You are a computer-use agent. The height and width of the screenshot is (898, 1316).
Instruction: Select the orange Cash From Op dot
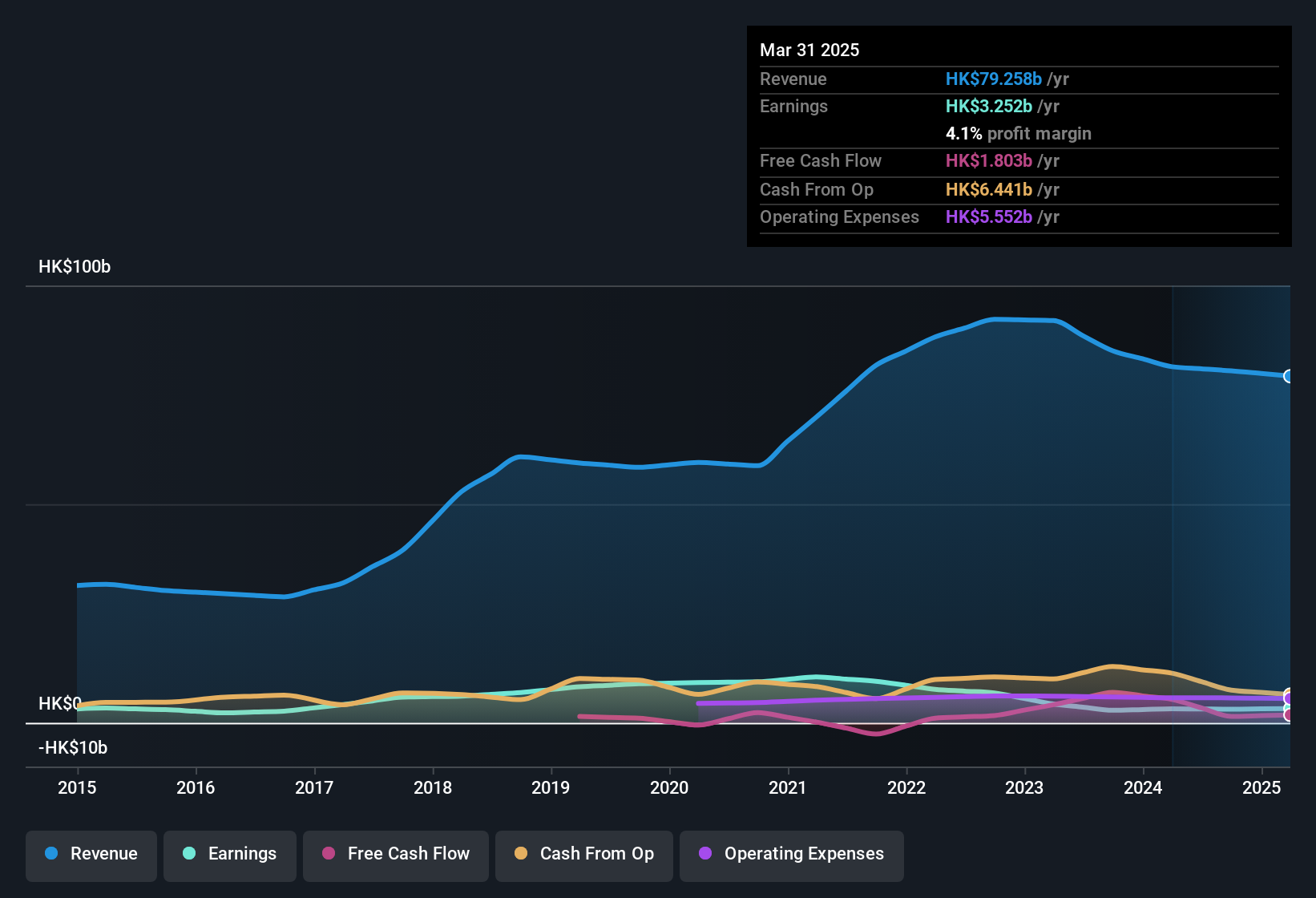click(x=521, y=854)
